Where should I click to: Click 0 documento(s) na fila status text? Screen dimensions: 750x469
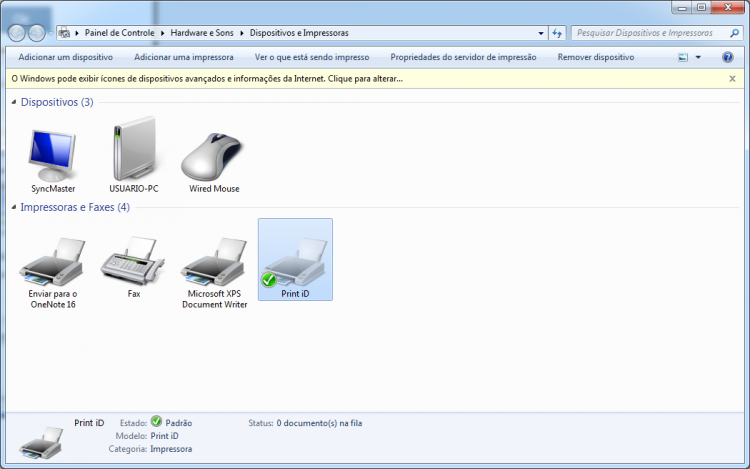[x=319, y=423]
